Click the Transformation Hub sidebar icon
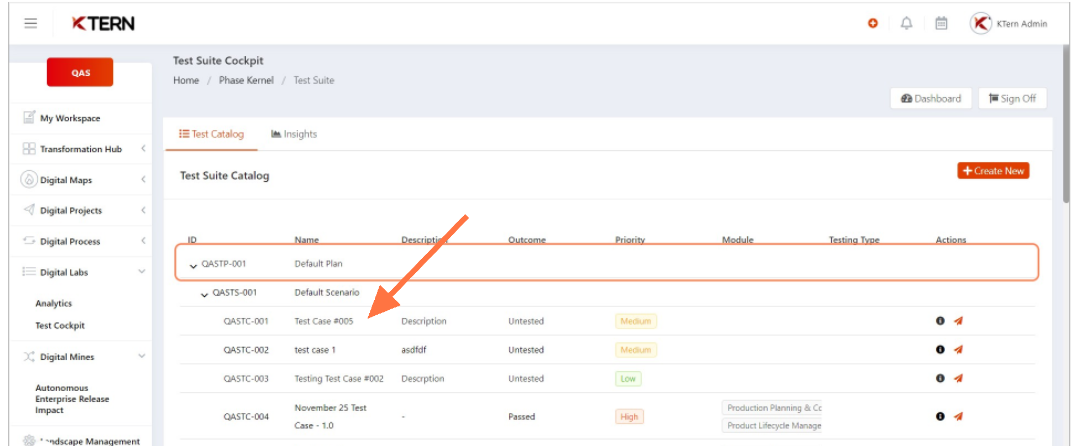Viewport: 1078px width, 446px height. 29,148
